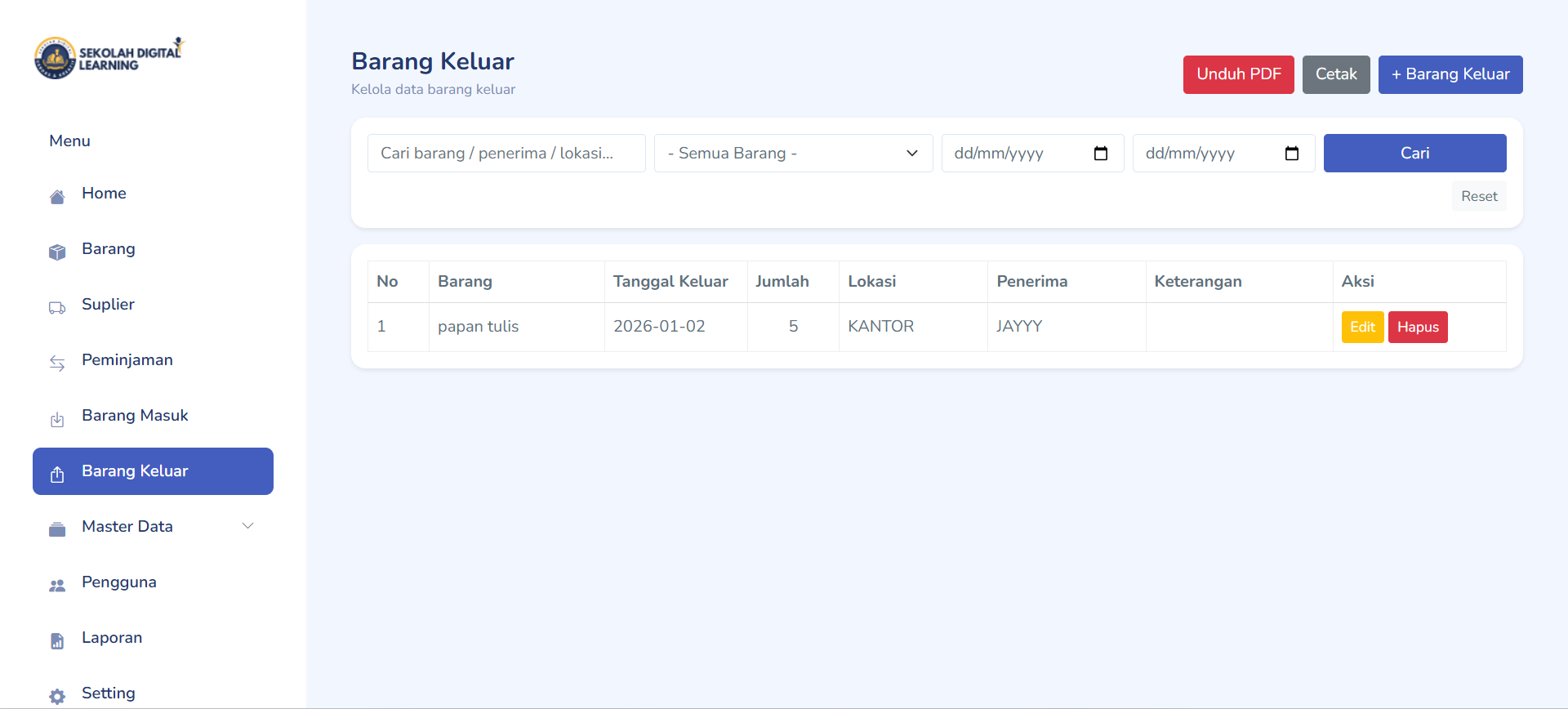Click the Barang Masuk download icon

click(57, 420)
